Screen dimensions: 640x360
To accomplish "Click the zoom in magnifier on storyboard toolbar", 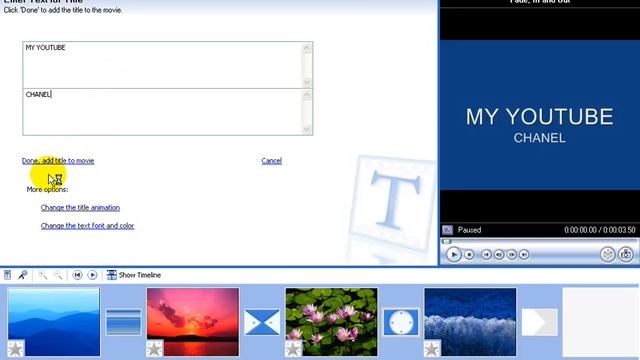I will [x=42, y=275].
